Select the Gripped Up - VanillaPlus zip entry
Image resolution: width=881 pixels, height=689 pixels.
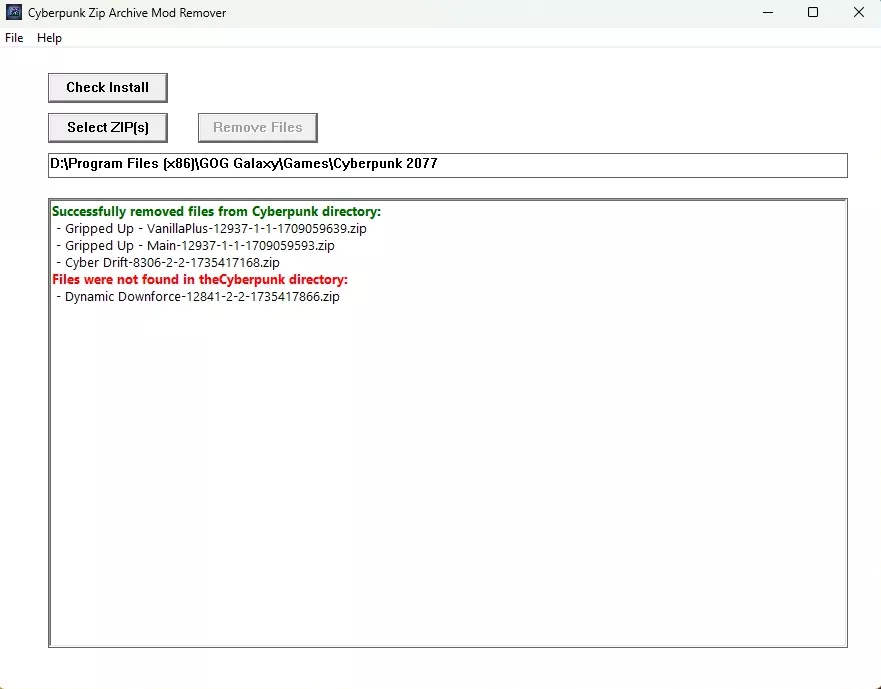(212, 229)
